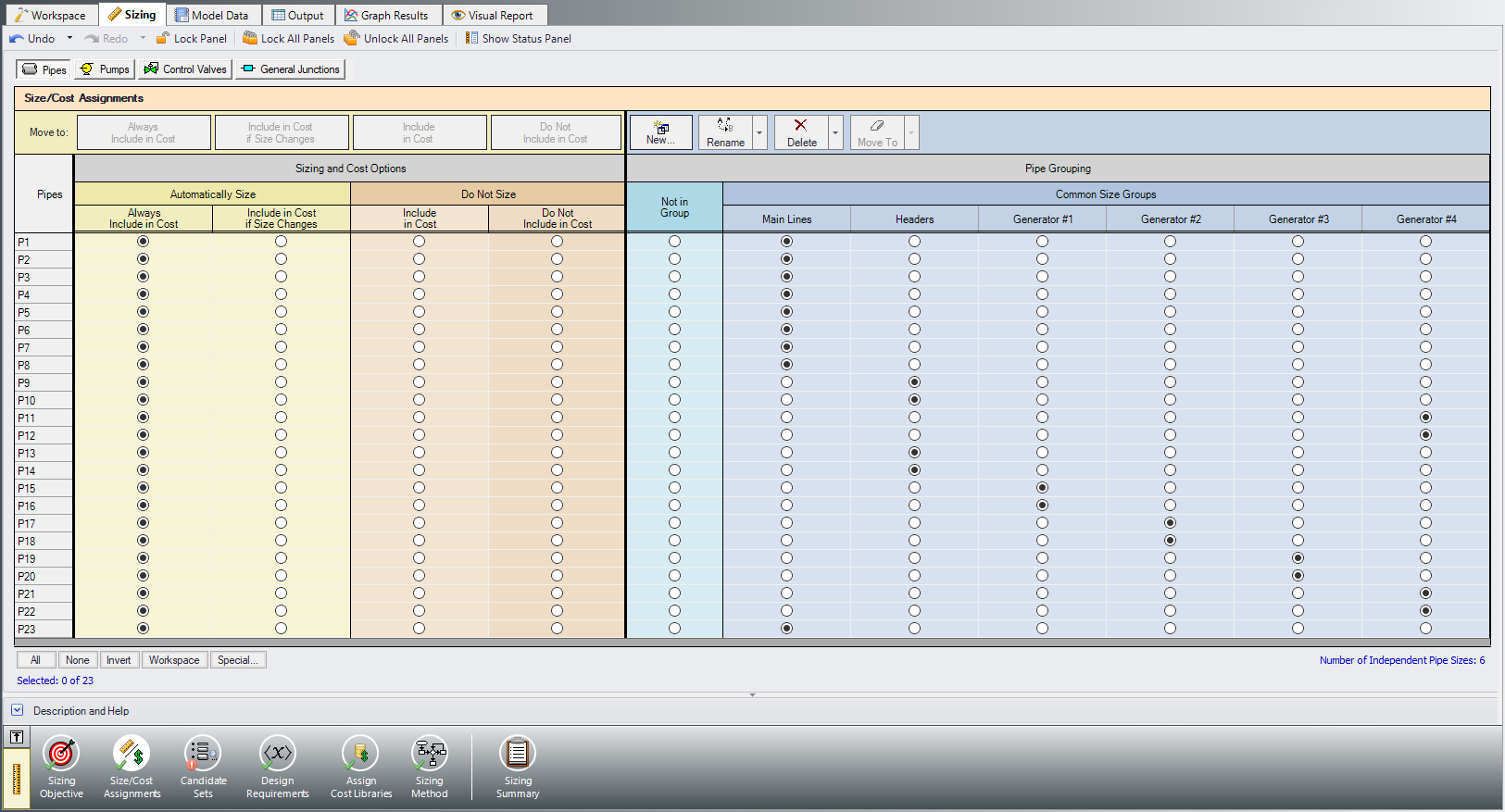Open the Design Requirements icon
The width and height of the screenshot is (1505, 812).
(x=277, y=754)
